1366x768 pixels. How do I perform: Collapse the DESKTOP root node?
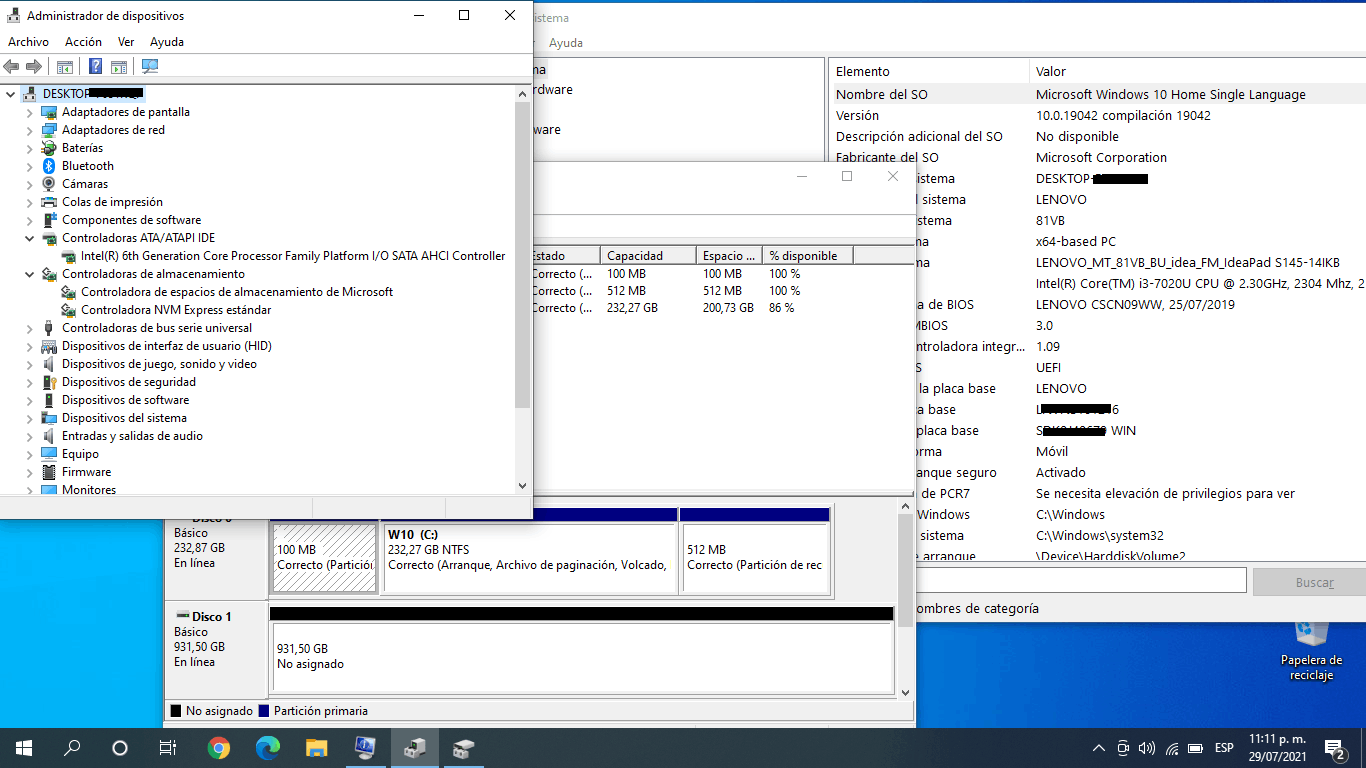coord(10,94)
